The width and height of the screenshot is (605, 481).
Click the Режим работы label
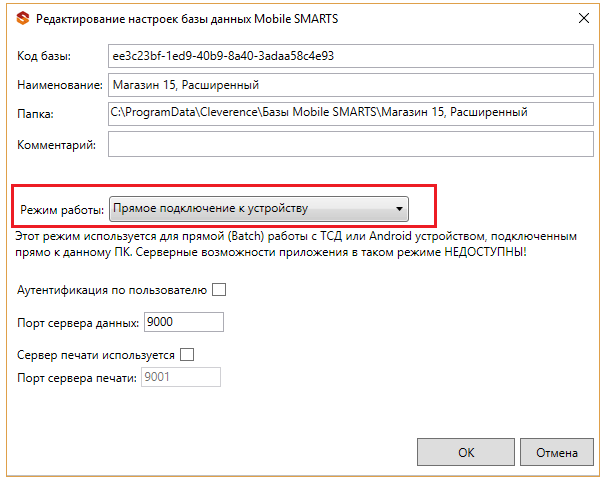click(62, 210)
